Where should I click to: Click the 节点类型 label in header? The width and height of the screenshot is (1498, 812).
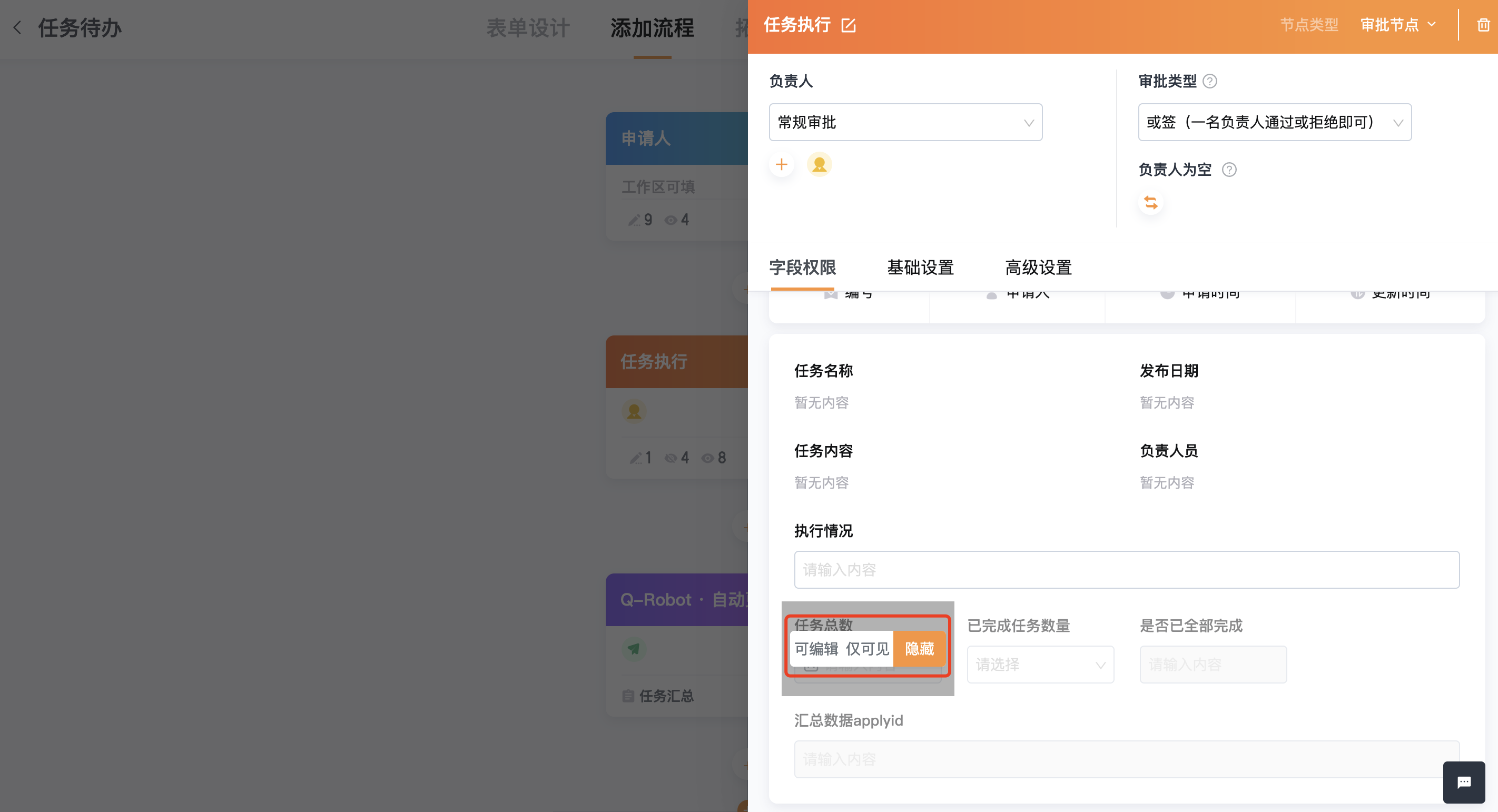click(x=1309, y=25)
